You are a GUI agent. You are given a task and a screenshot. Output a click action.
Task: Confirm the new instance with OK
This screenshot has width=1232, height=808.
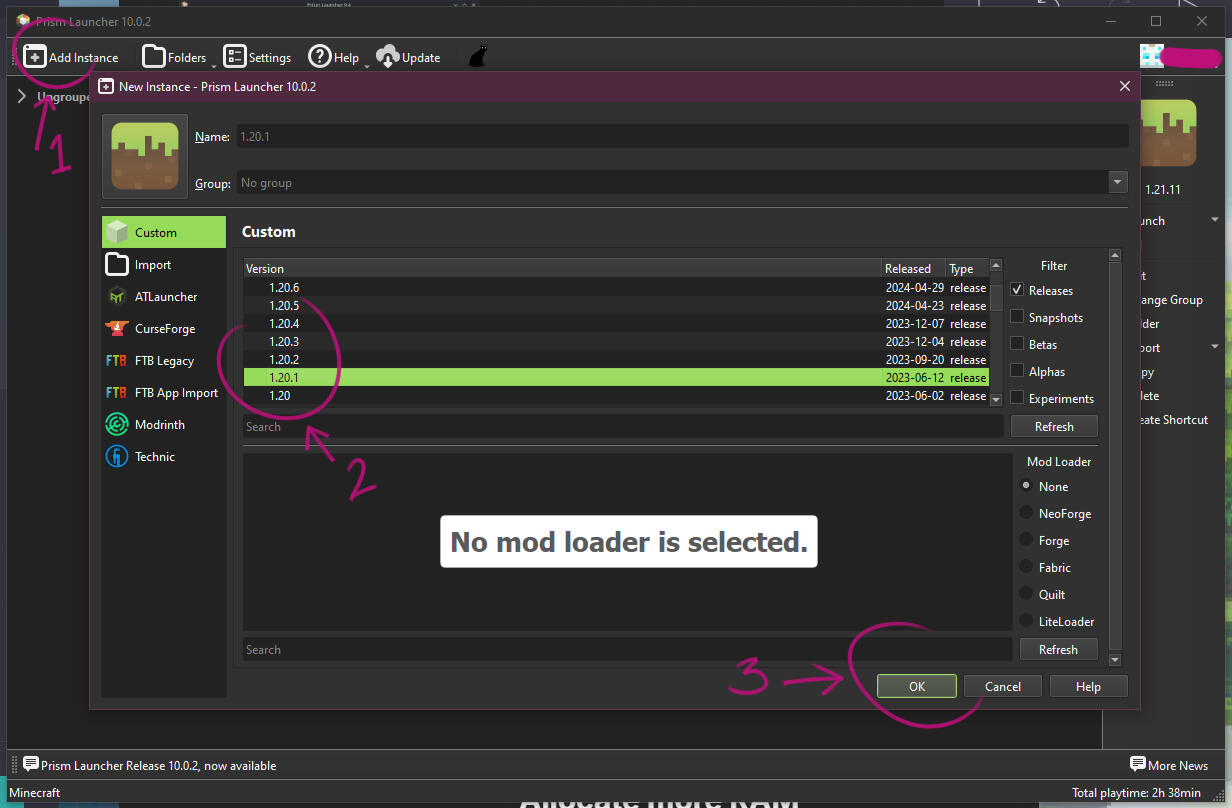coord(917,686)
